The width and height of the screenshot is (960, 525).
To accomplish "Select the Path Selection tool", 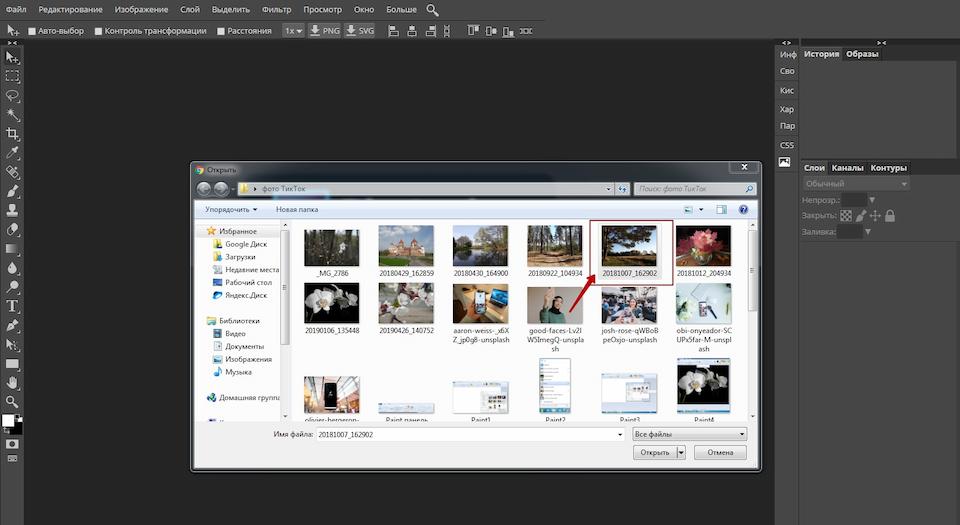I will pos(12,344).
